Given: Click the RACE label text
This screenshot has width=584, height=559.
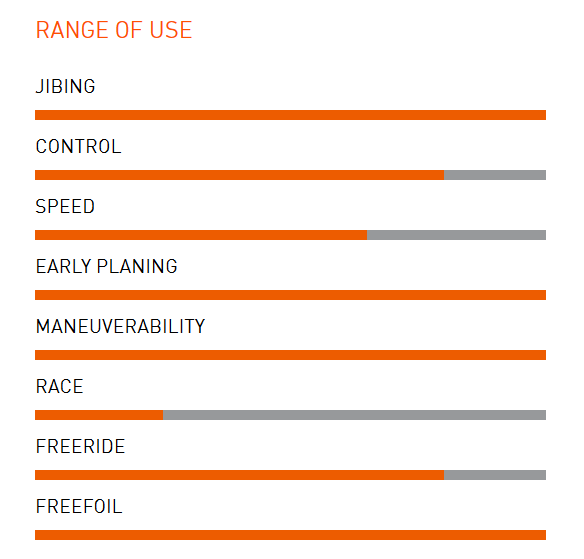Looking at the screenshot, I should point(60,386).
